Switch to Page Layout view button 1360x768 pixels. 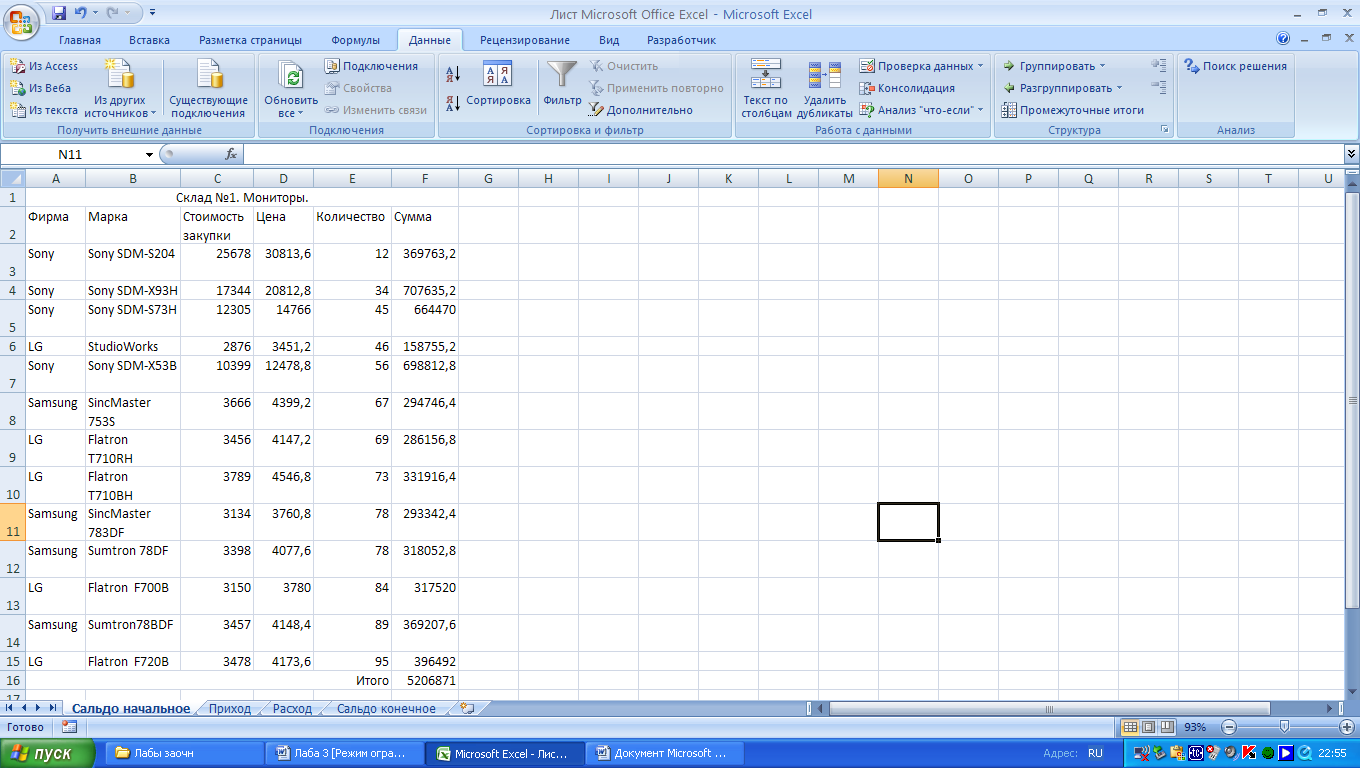(1148, 727)
